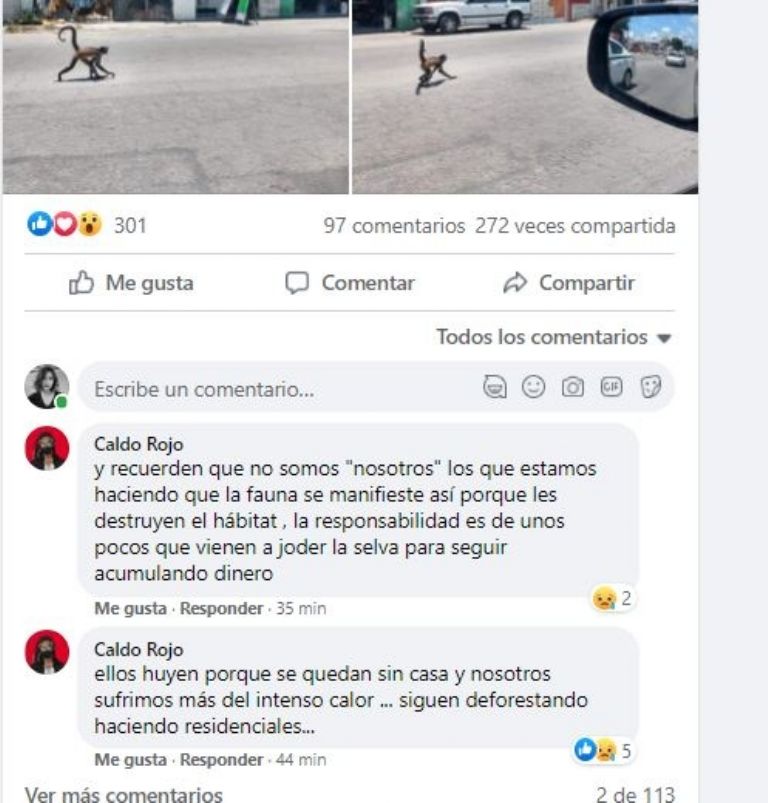This screenshot has height=803, width=768.
Task: Reply to the 44 min Caldo Rojo comment
Action: tap(221, 760)
